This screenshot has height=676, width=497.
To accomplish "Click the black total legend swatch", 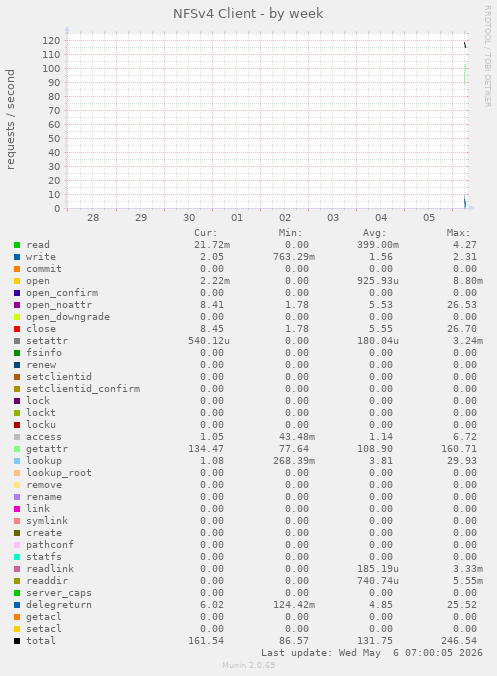I will pos(17,641).
